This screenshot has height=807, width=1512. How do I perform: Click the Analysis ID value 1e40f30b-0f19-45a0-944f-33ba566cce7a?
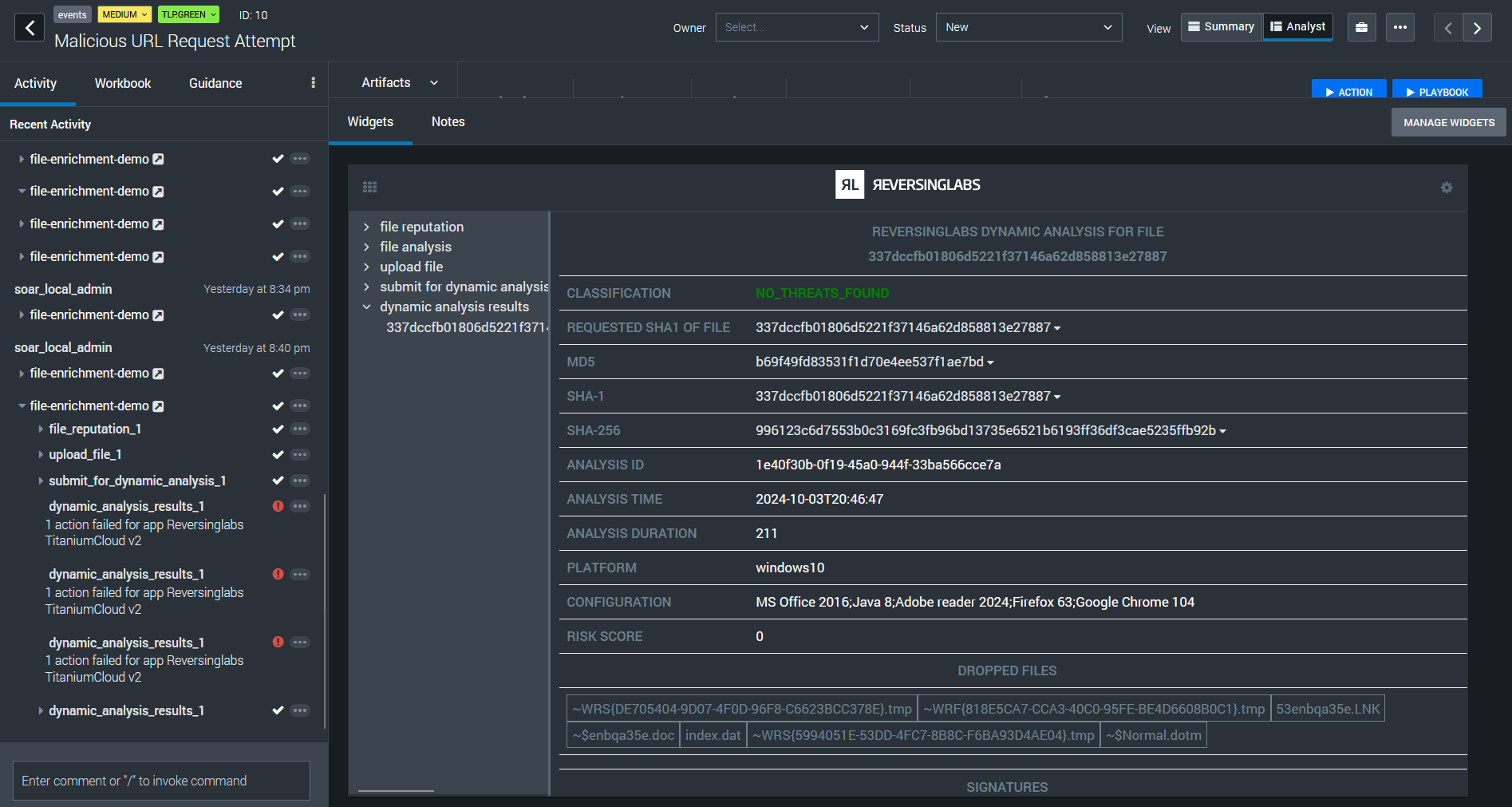878,465
